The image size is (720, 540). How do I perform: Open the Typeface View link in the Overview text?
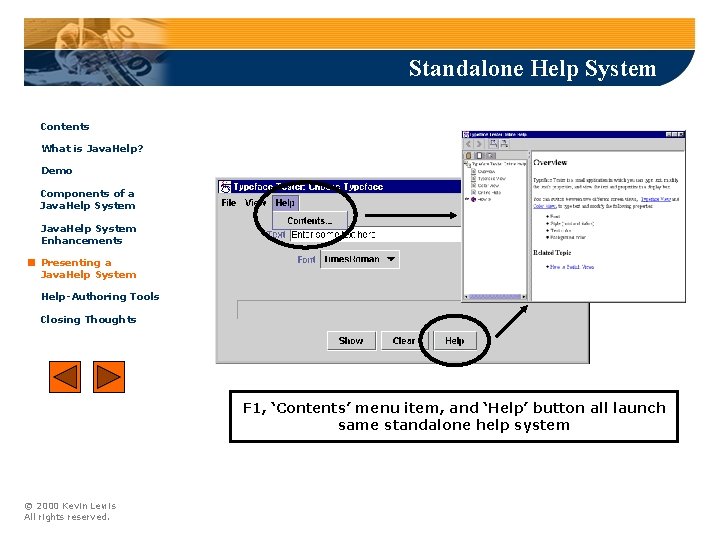point(656,199)
